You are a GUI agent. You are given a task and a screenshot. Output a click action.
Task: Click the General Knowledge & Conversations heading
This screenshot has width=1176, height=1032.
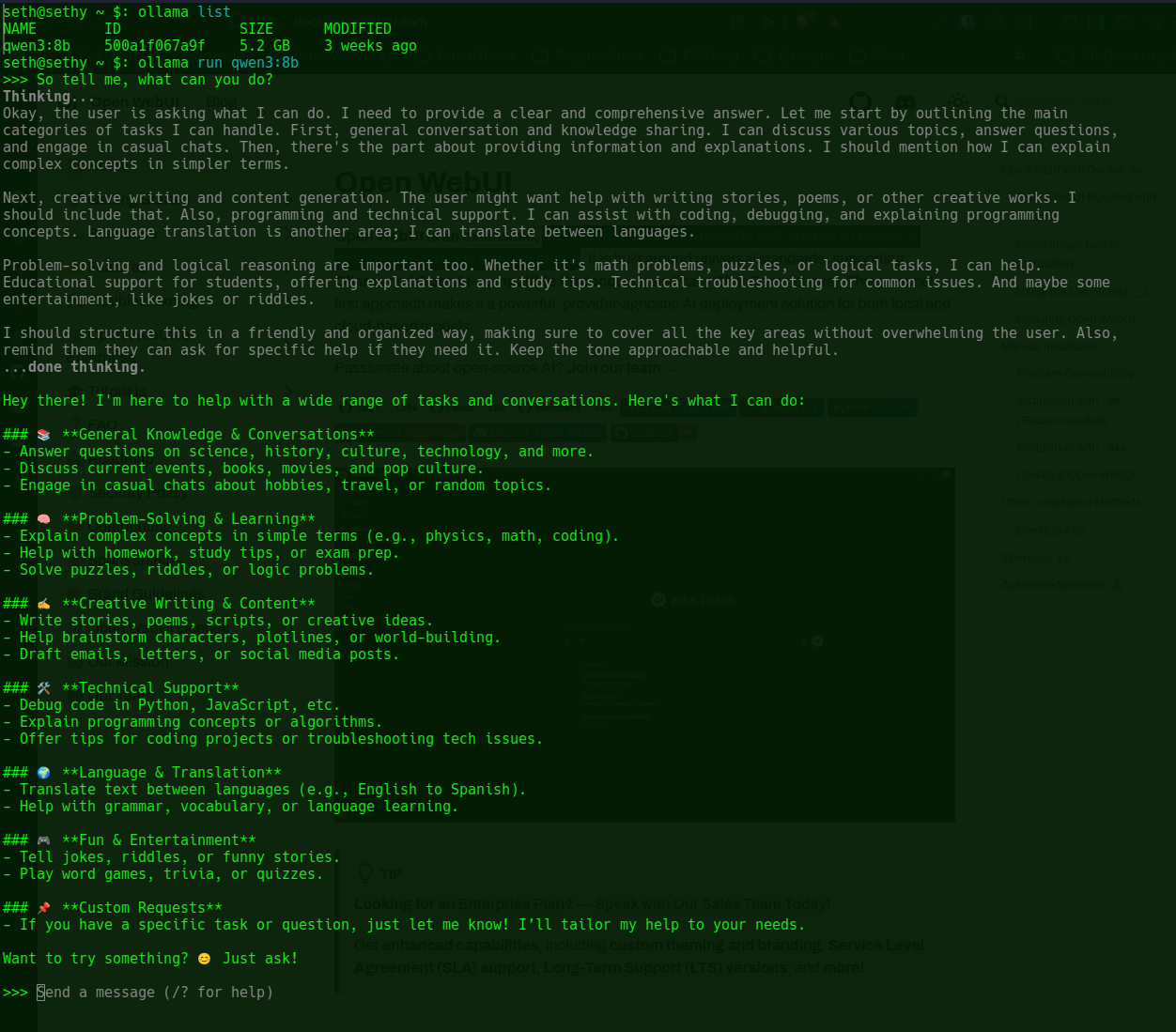(218, 435)
